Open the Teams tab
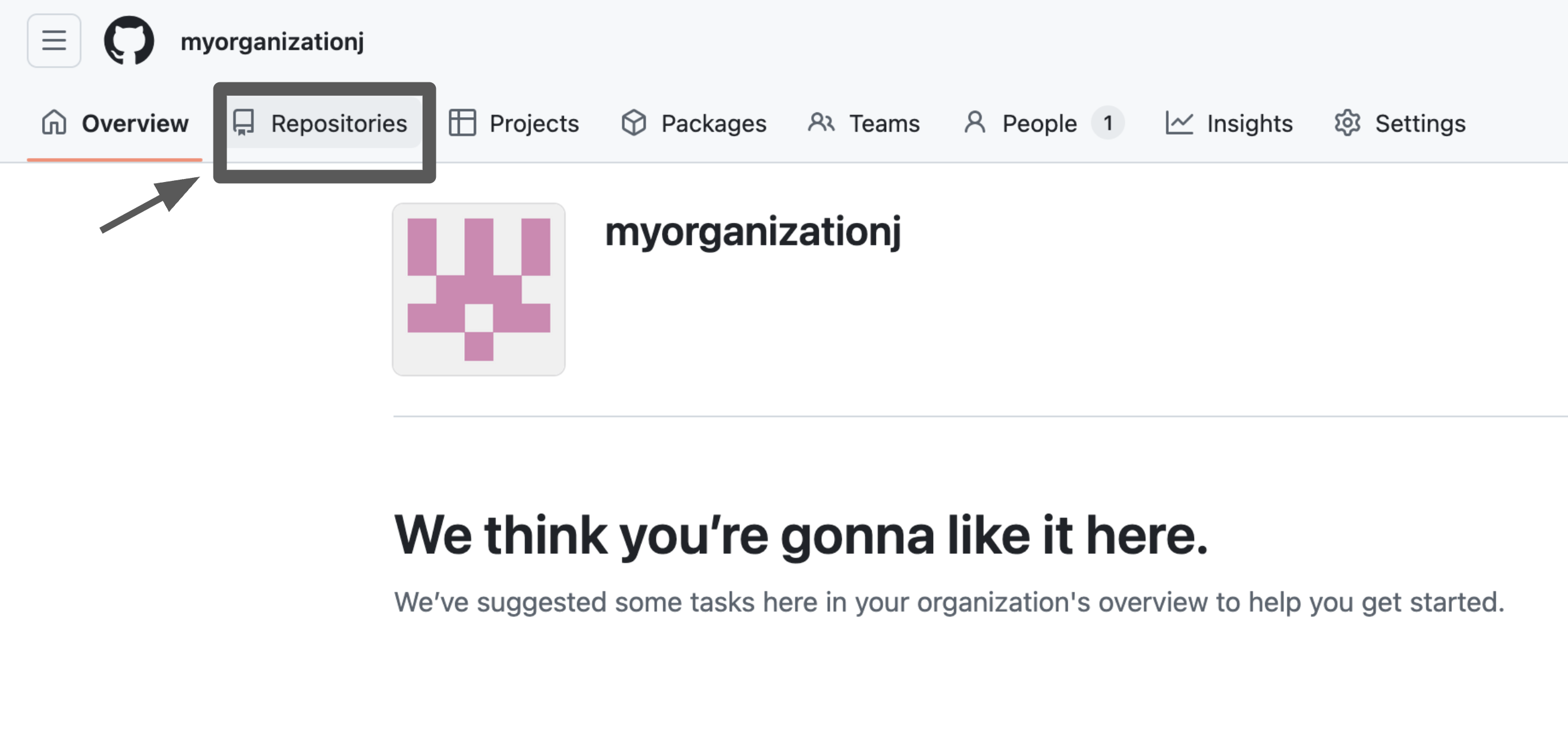 [x=863, y=123]
